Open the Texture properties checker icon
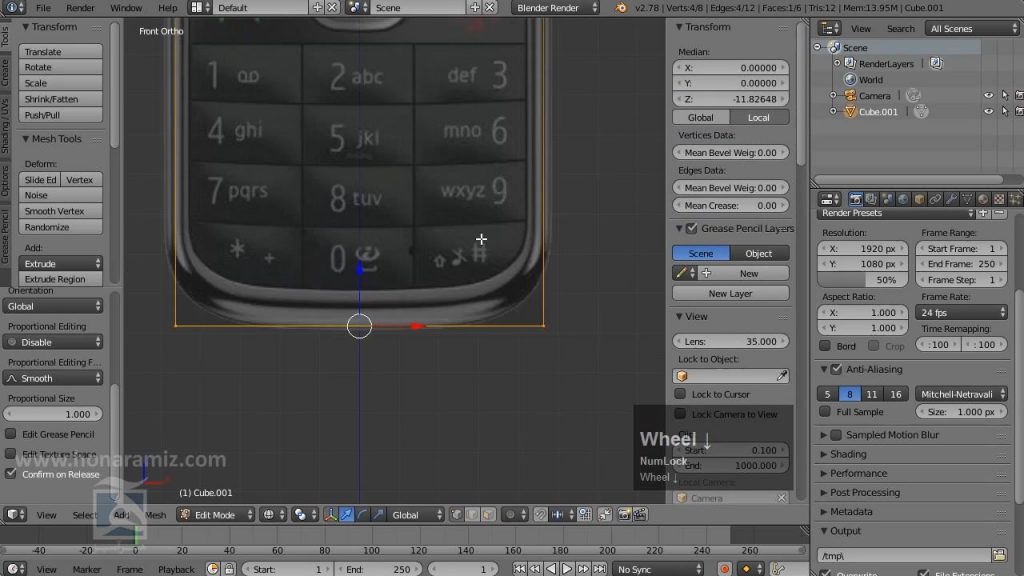 tap(999, 199)
